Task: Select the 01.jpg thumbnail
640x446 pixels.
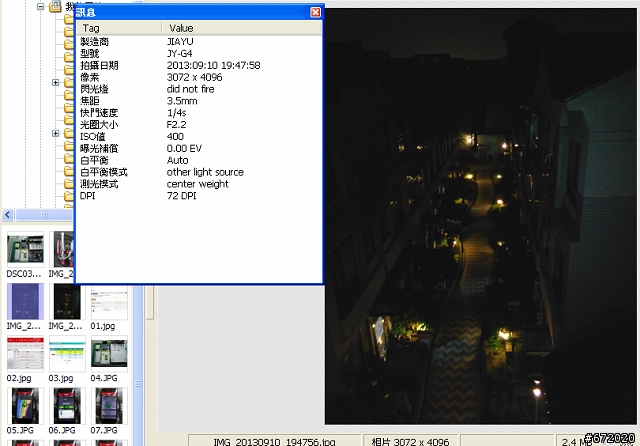Action: pos(109,303)
